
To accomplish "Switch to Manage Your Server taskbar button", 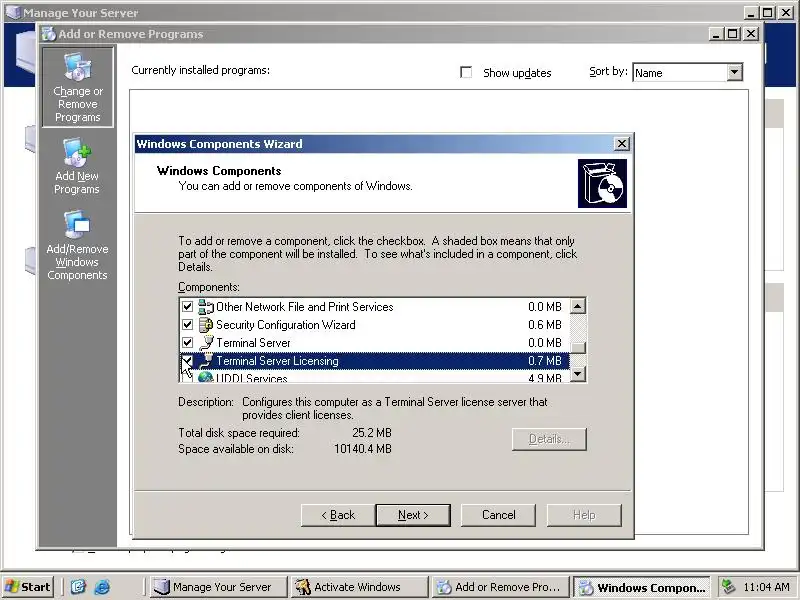I will tap(218, 587).
